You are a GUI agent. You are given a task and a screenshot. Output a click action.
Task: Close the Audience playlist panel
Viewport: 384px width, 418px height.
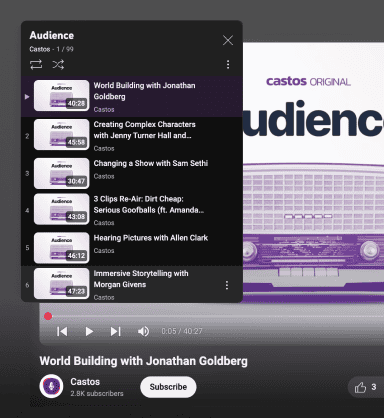pyautogui.click(x=228, y=40)
